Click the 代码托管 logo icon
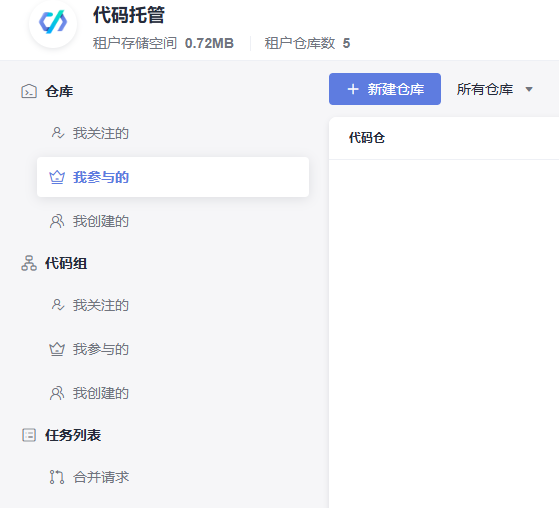The height and width of the screenshot is (508, 559). click(x=53, y=22)
